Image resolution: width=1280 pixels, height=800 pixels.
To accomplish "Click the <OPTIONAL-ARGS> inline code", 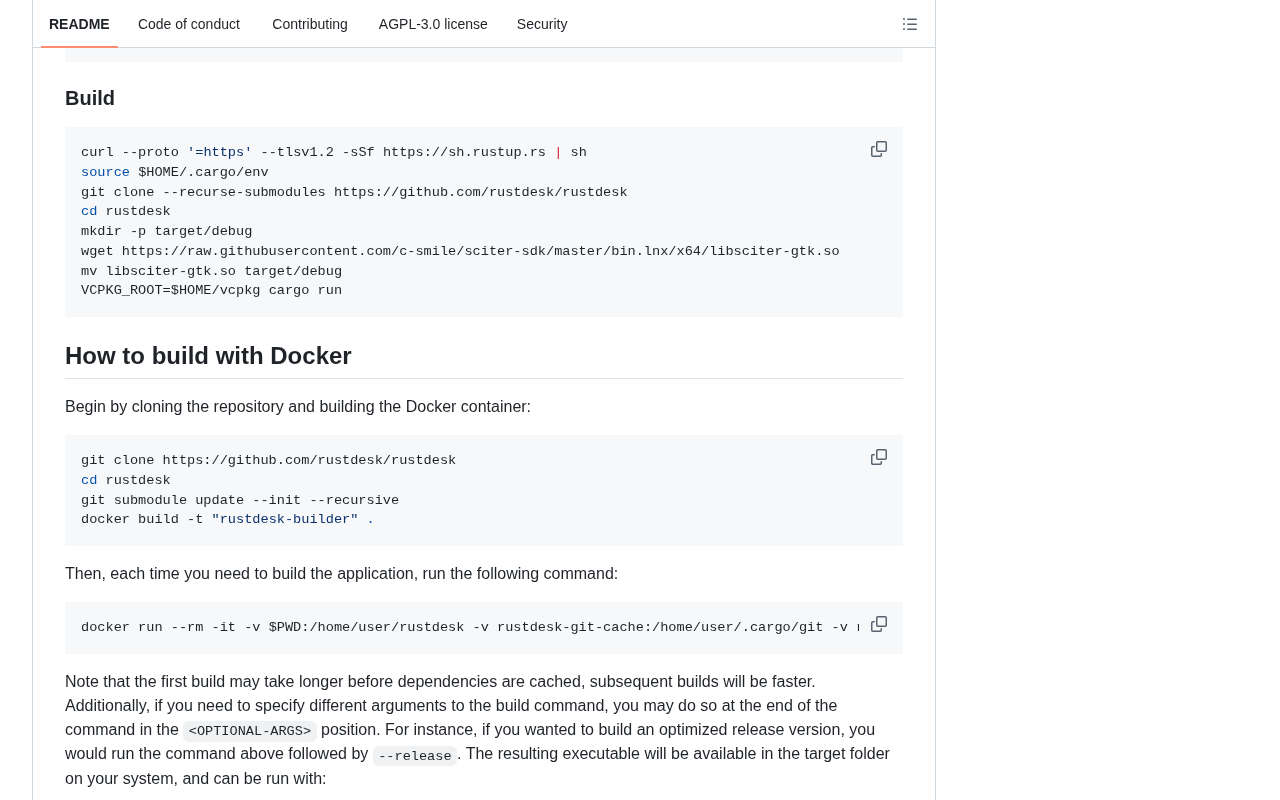I will coord(250,731).
